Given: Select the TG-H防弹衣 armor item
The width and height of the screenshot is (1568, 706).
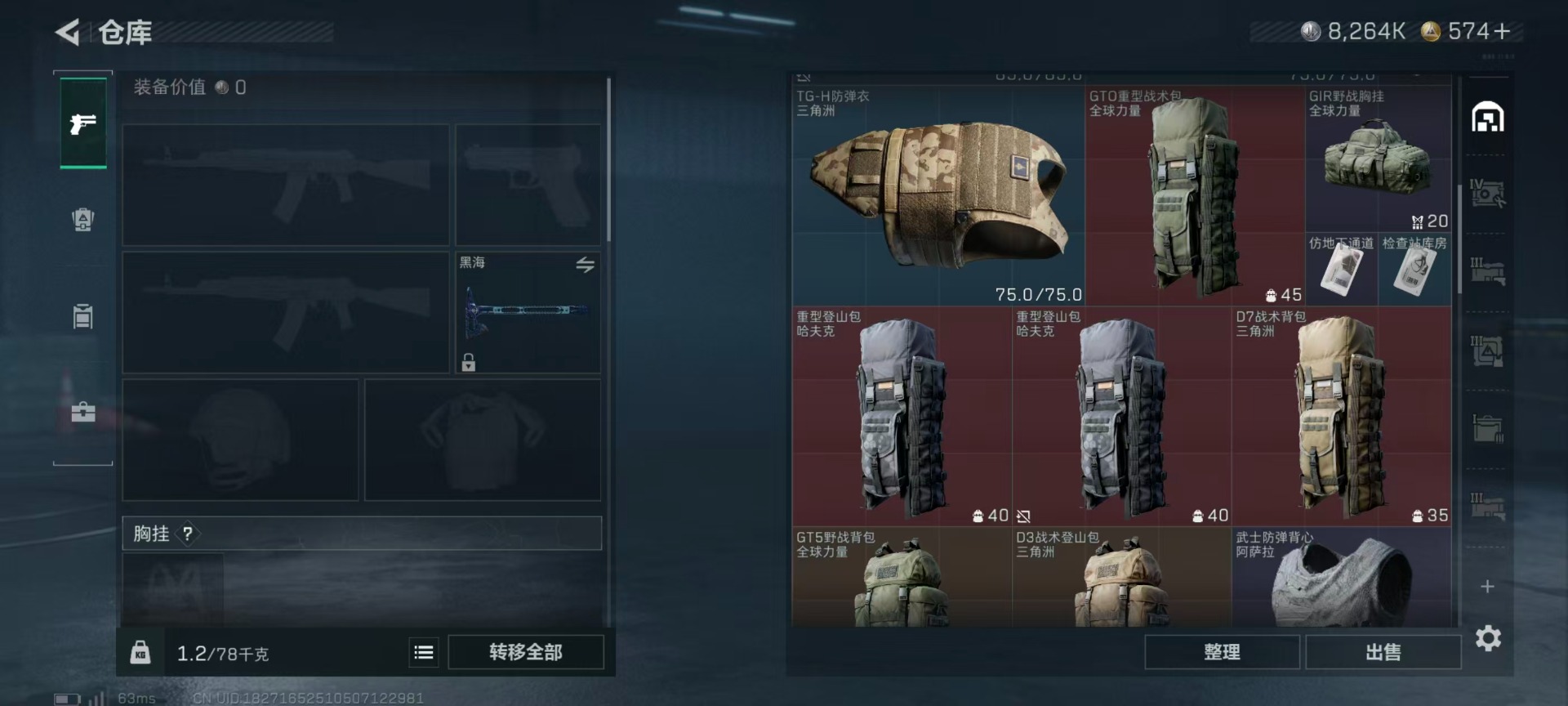Looking at the screenshot, I should tap(938, 195).
